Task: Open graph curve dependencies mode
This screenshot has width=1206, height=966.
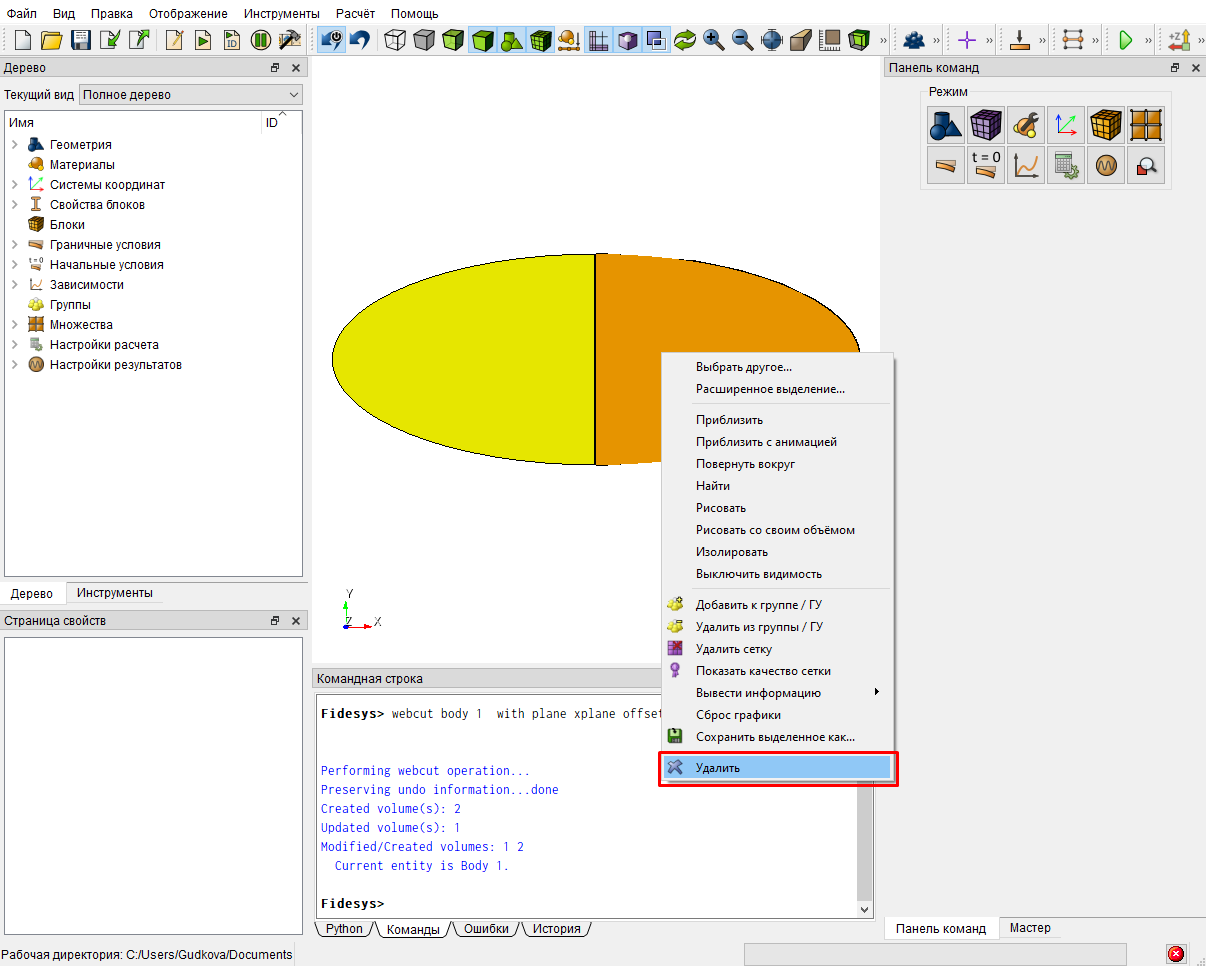Action: pos(1026,165)
